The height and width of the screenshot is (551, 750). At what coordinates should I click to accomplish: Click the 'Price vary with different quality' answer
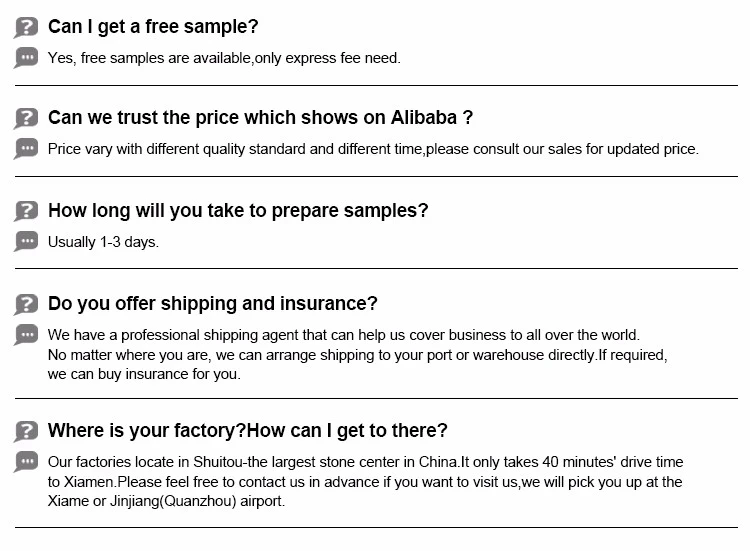(373, 149)
